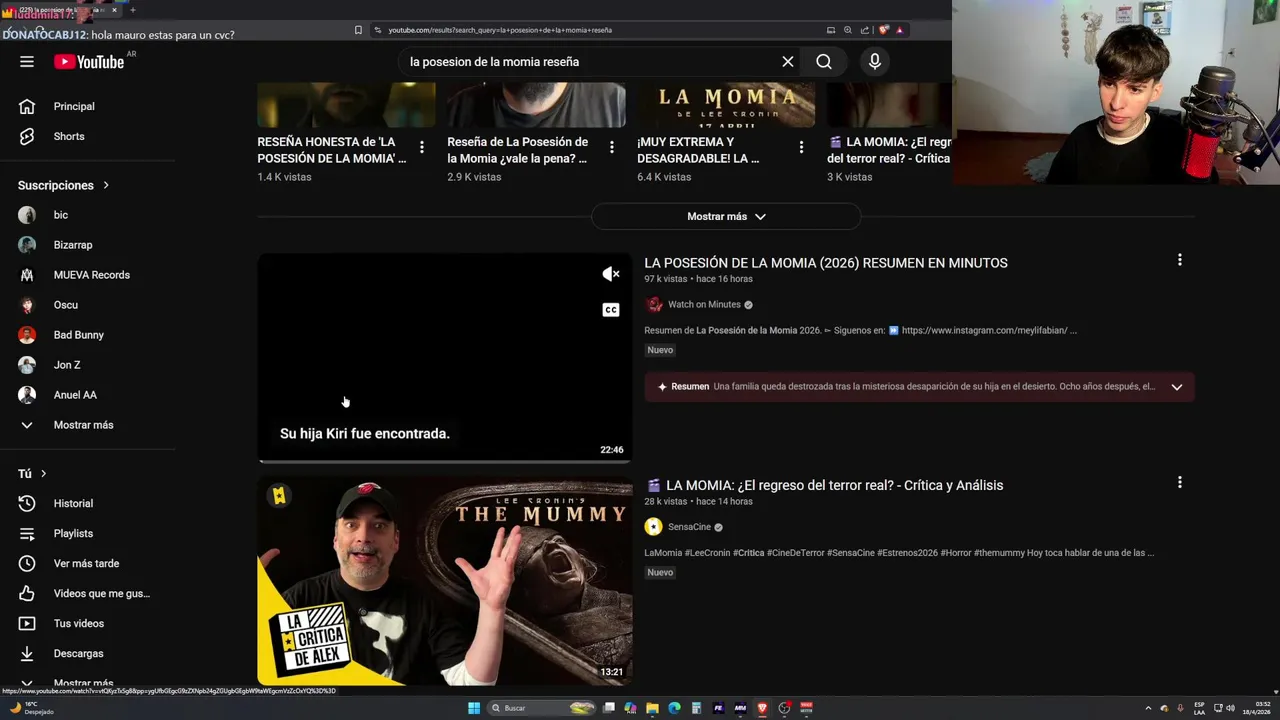Open the SensaCine channel

point(689,527)
